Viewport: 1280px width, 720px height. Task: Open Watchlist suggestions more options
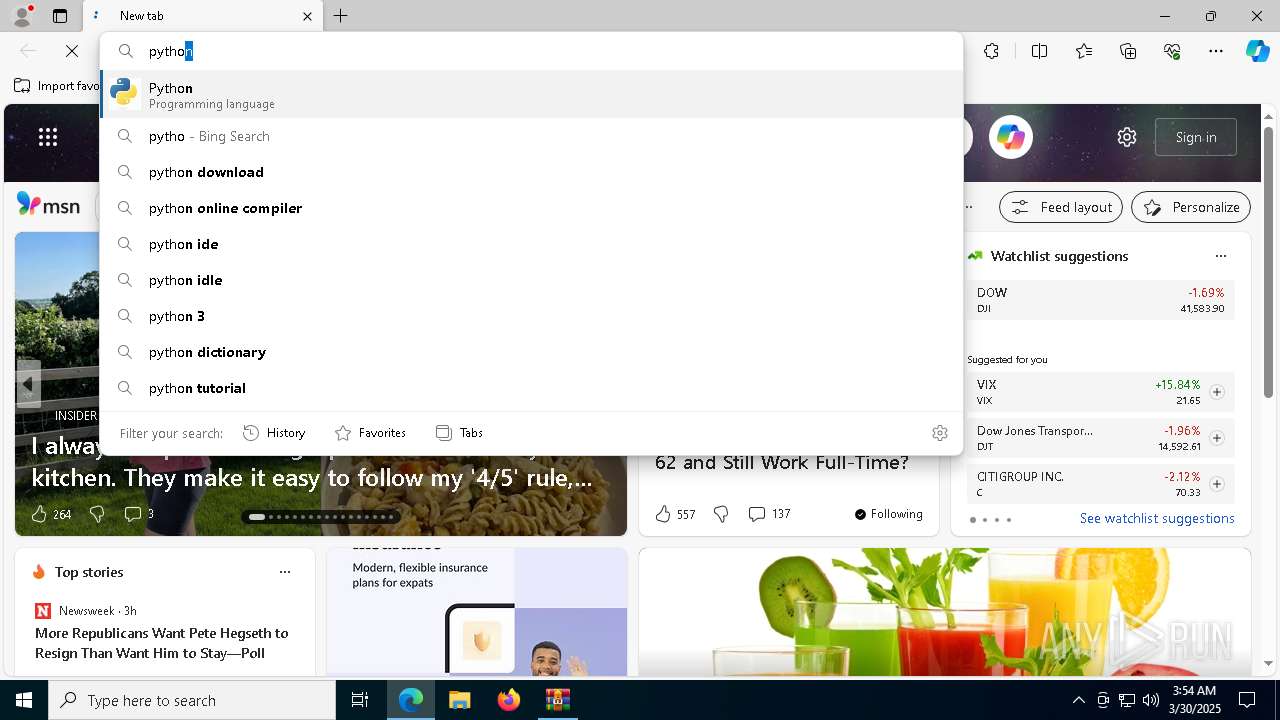pos(1220,256)
